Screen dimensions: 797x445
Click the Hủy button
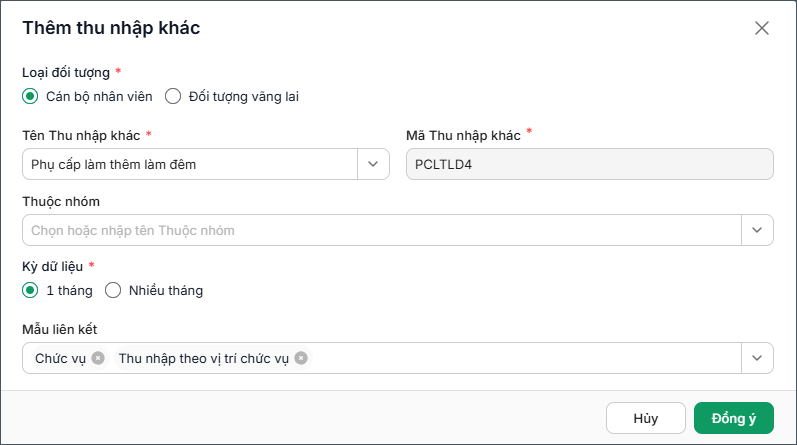[646, 418]
